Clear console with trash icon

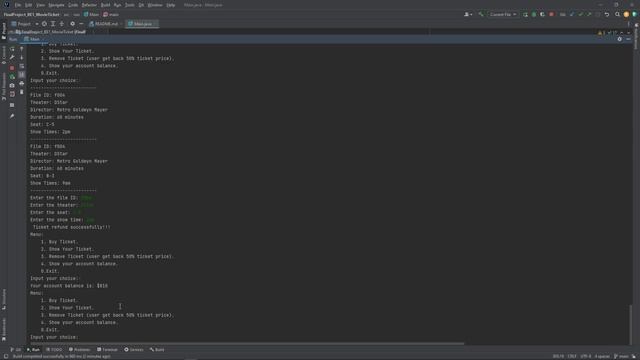(22, 92)
